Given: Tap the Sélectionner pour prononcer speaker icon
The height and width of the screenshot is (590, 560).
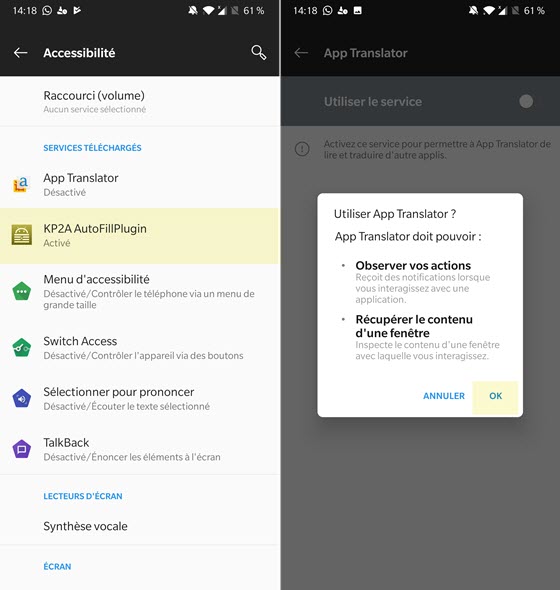Looking at the screenshot, I should (21, 398).
